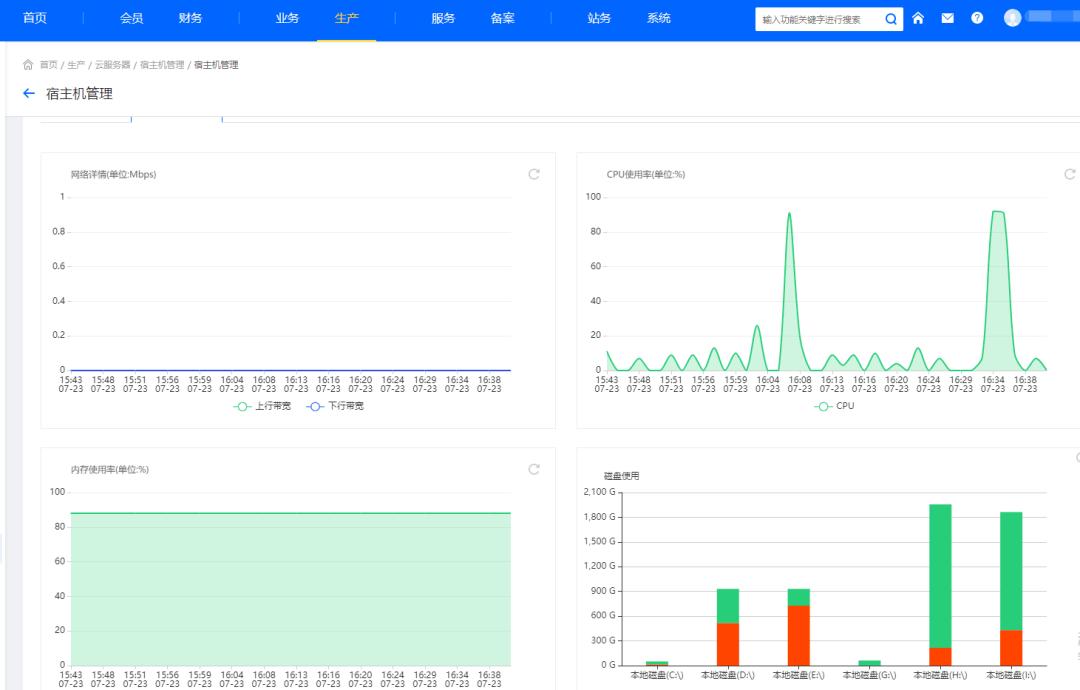Click the home icon in the top bar
The width and height of the screenshot is (1080, 690).
pyautogui.click(x=918, y=19)
